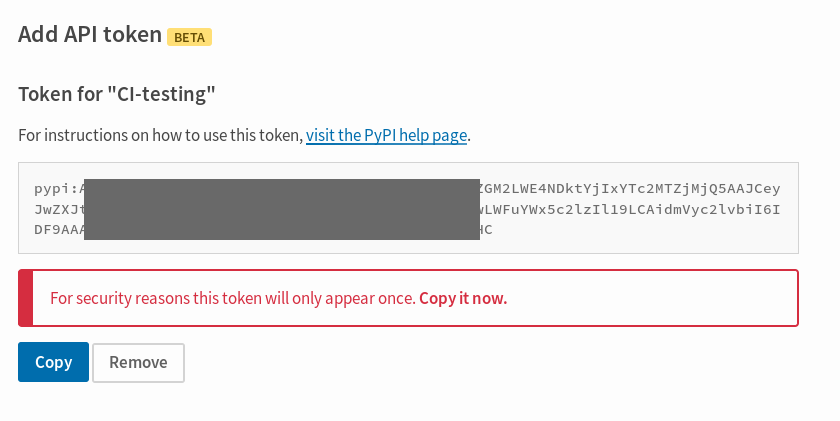Screen dimensions: 840x421
Task: Click the bold "Copy it now." text
Action: (463, 298)
